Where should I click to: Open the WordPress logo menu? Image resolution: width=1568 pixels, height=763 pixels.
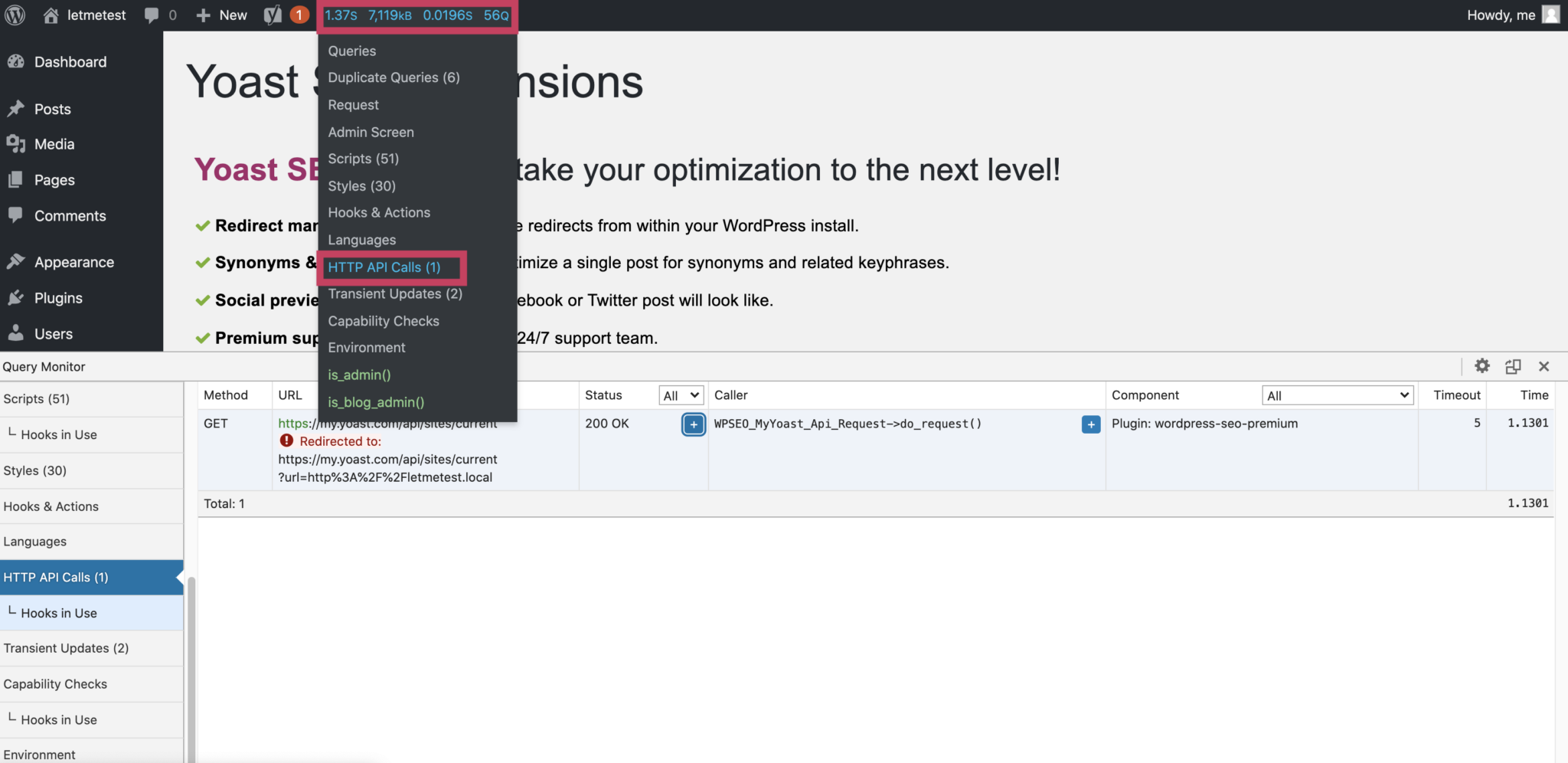point(15,15)
